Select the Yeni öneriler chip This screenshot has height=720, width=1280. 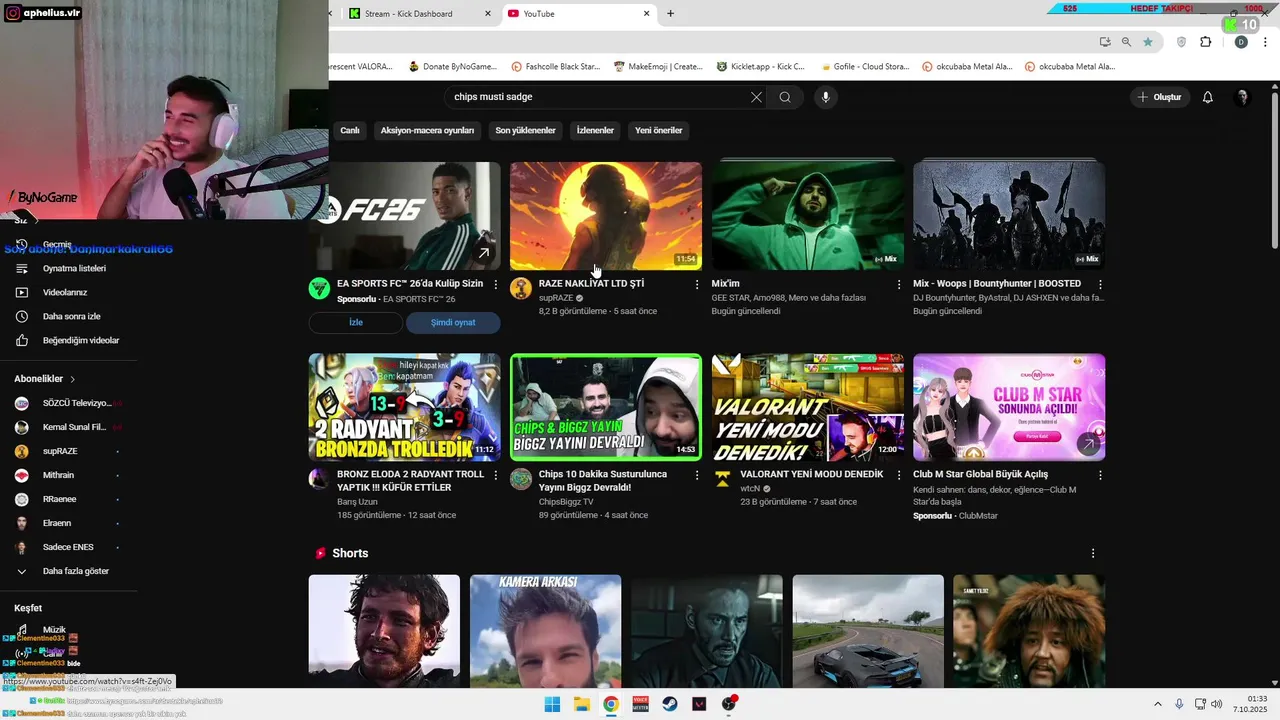pyautogui.click(x=658, y=130)
